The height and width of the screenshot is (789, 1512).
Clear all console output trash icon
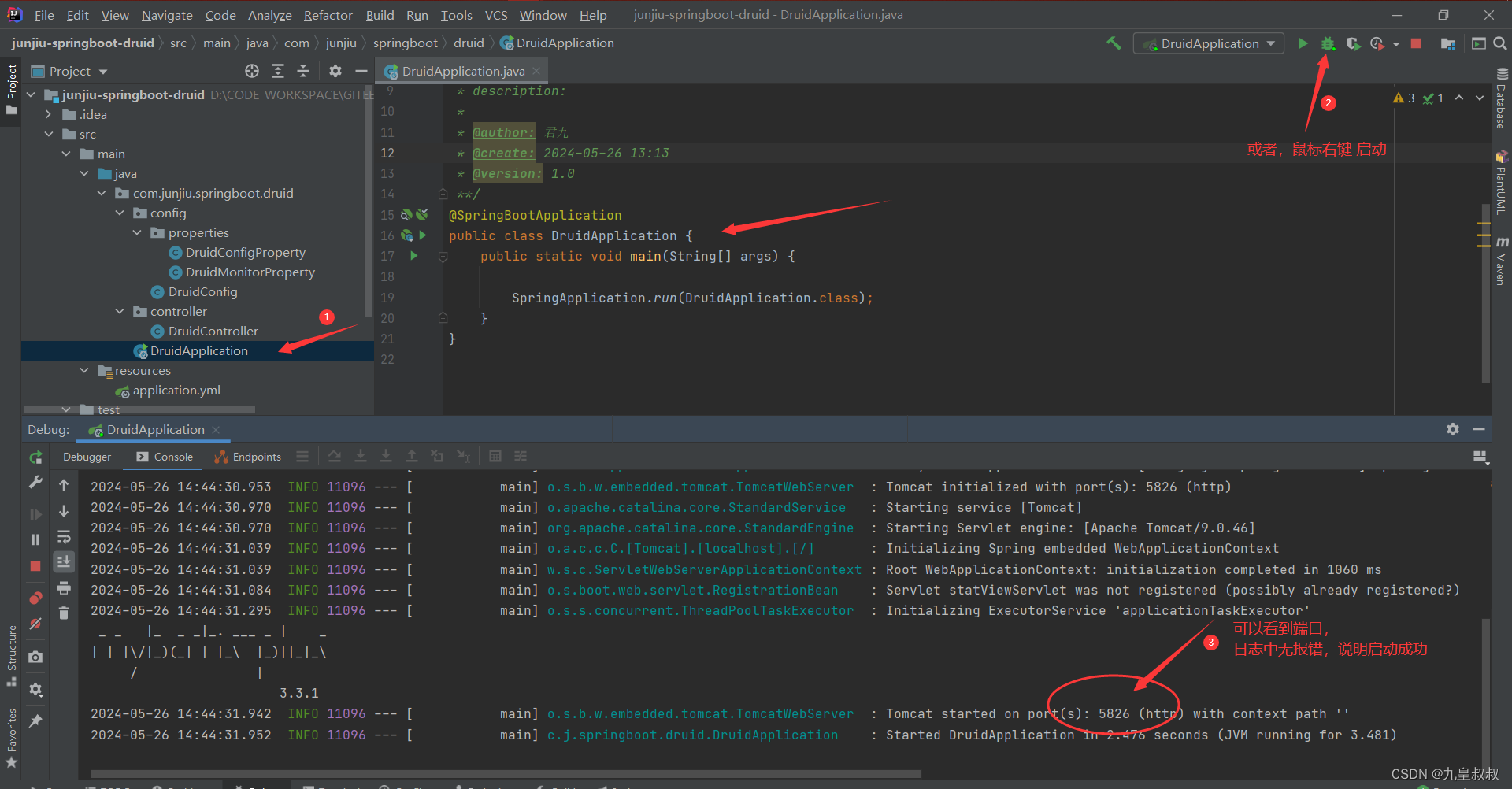pyautogui.click(x=64, y=613)
